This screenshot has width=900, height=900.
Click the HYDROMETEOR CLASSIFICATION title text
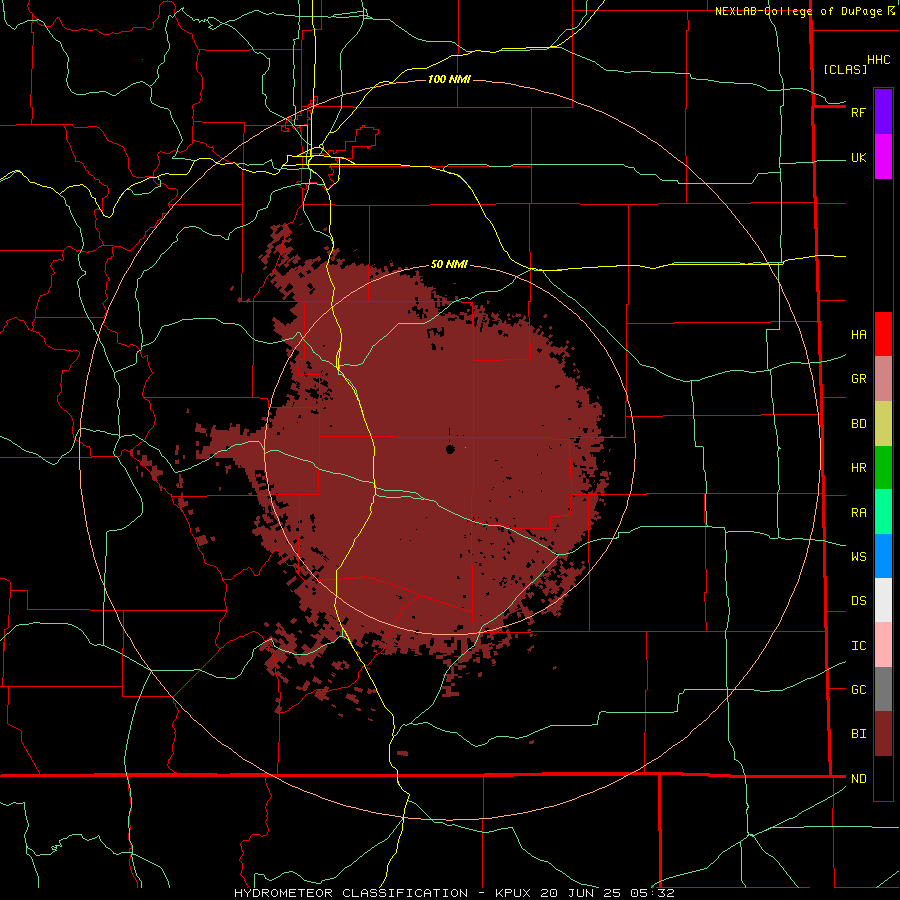(351, 893)
